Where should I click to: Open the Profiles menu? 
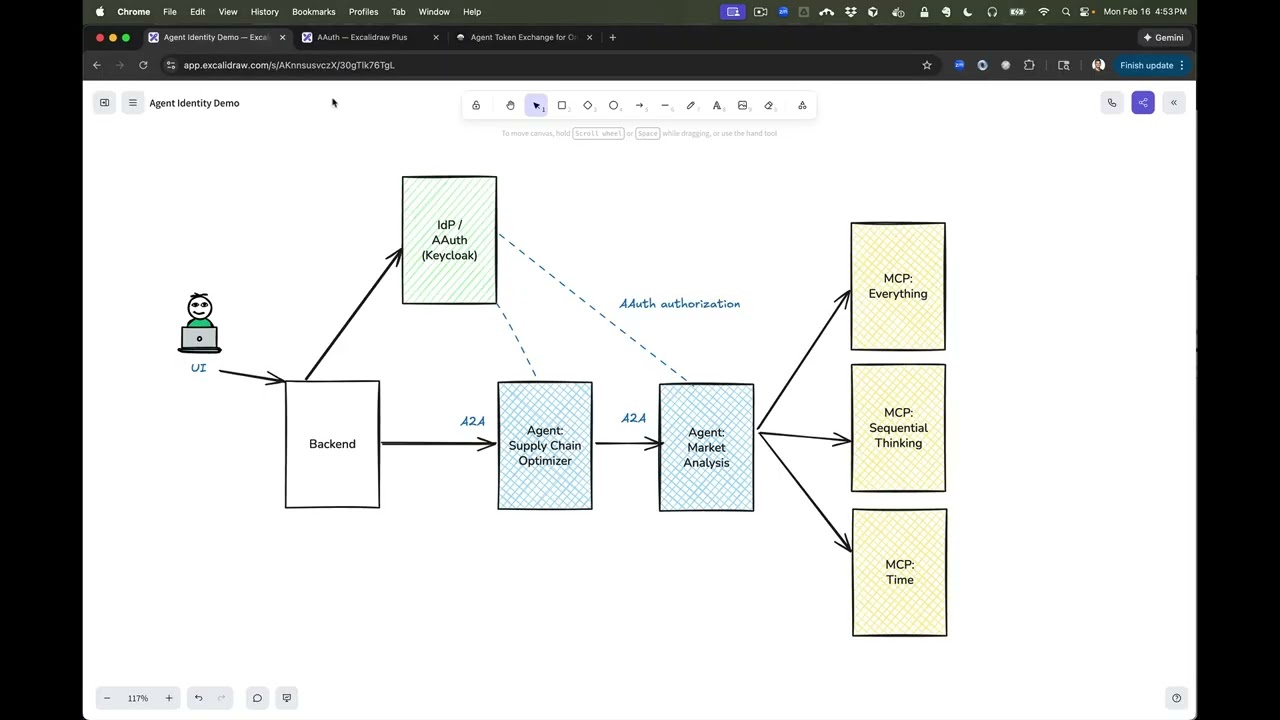(363, 12)
